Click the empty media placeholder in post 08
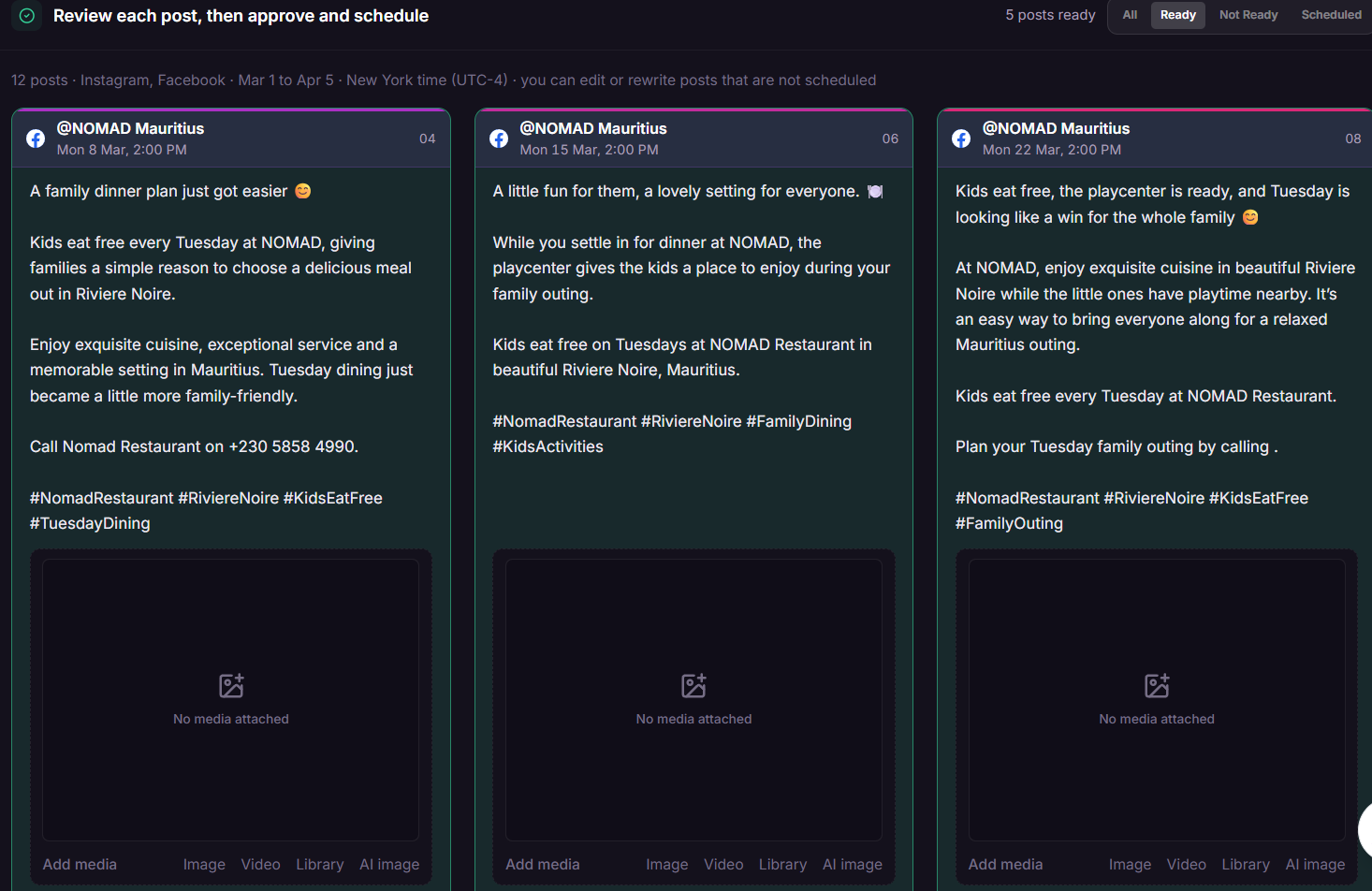The height and width of the screenshot is (891, 1372). (1157, 700)
